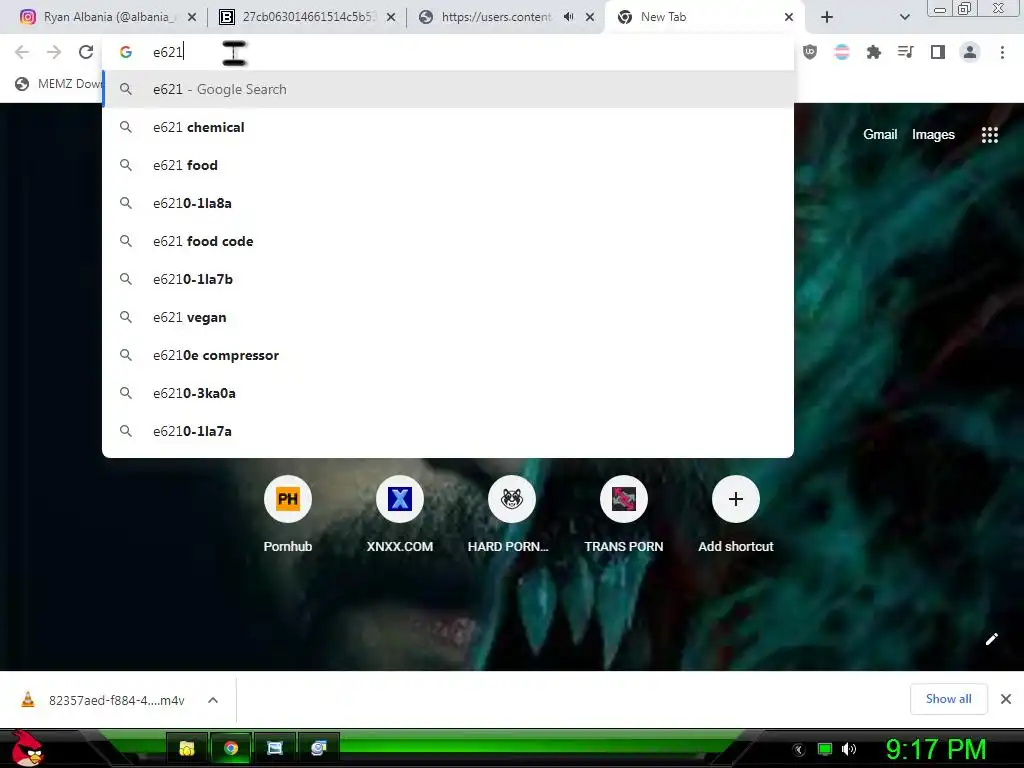Open the profile avatar menu

(x=970, y=52)
